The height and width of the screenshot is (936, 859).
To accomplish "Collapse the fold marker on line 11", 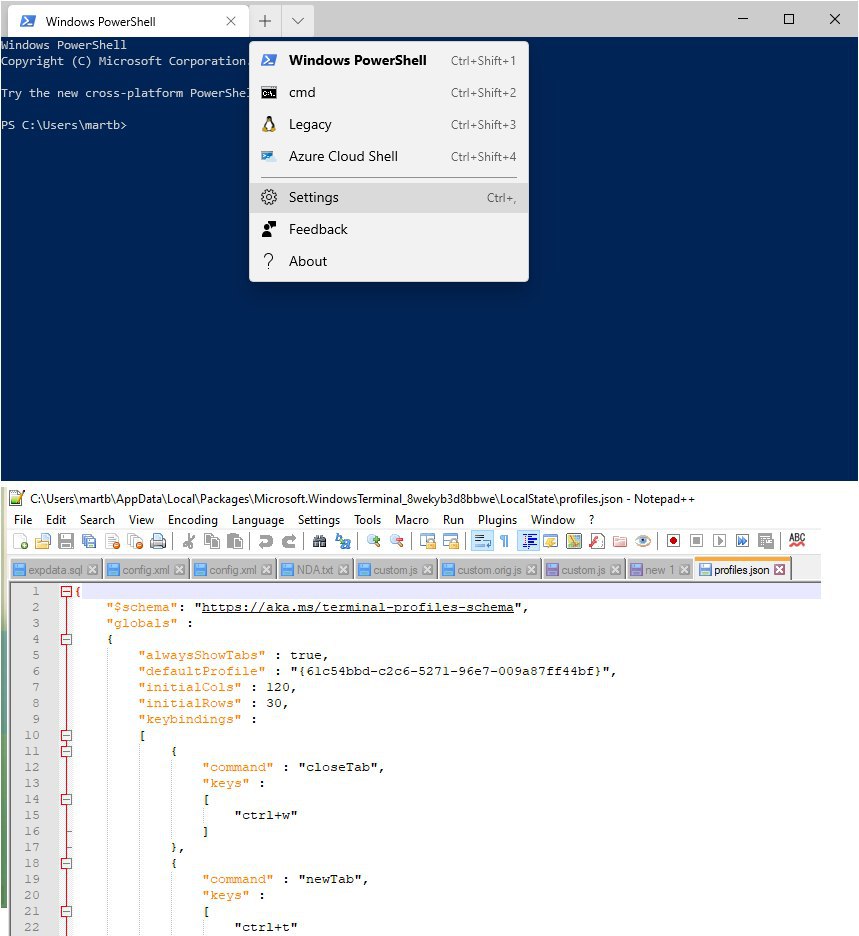I will [x=66, y=752].
